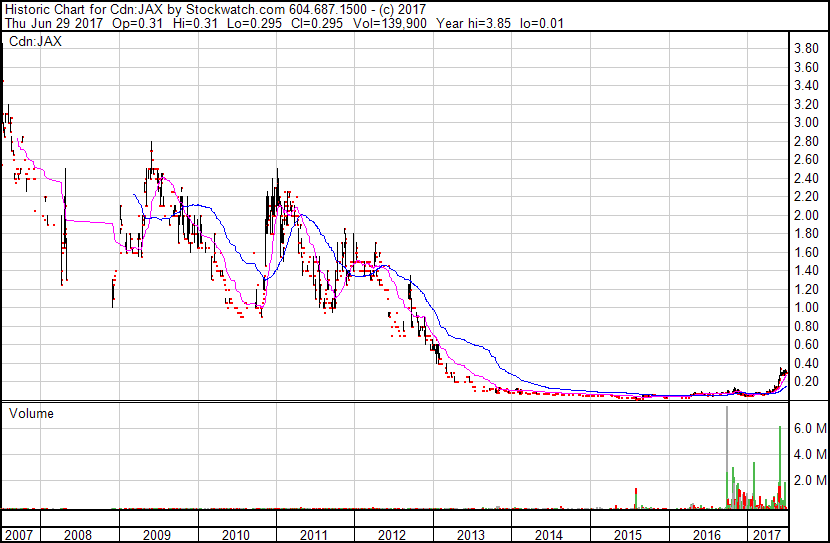The width and height of the screenshot is (830, 543).
Task: Select the 2.00 price level label
Action: (x=806, y=216)
